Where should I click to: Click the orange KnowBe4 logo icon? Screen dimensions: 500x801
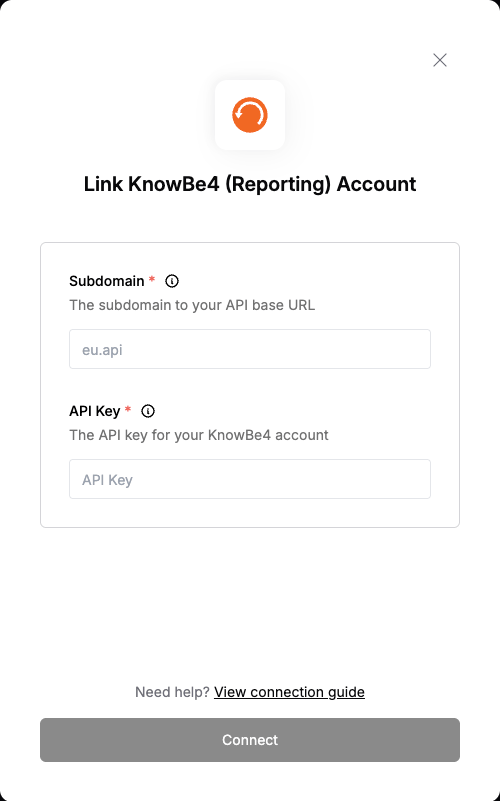(x=250, y=115)
